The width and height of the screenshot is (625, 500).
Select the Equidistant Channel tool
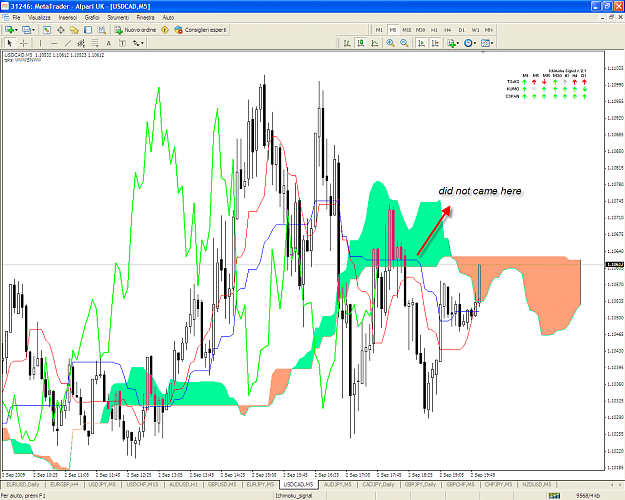(x=81, y=43)
